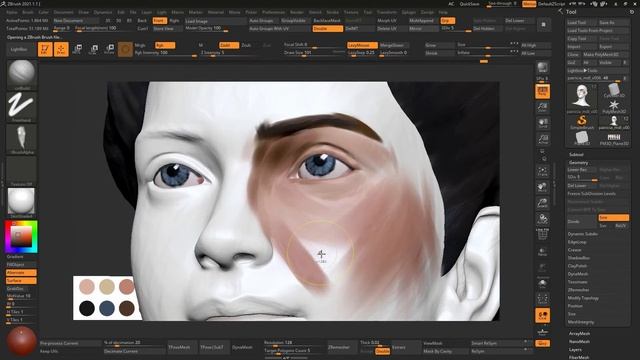The image size is (640, 360).
Task: Click QuickSave in the title bar
Action: pyautogui.click(x=469, y=4)
